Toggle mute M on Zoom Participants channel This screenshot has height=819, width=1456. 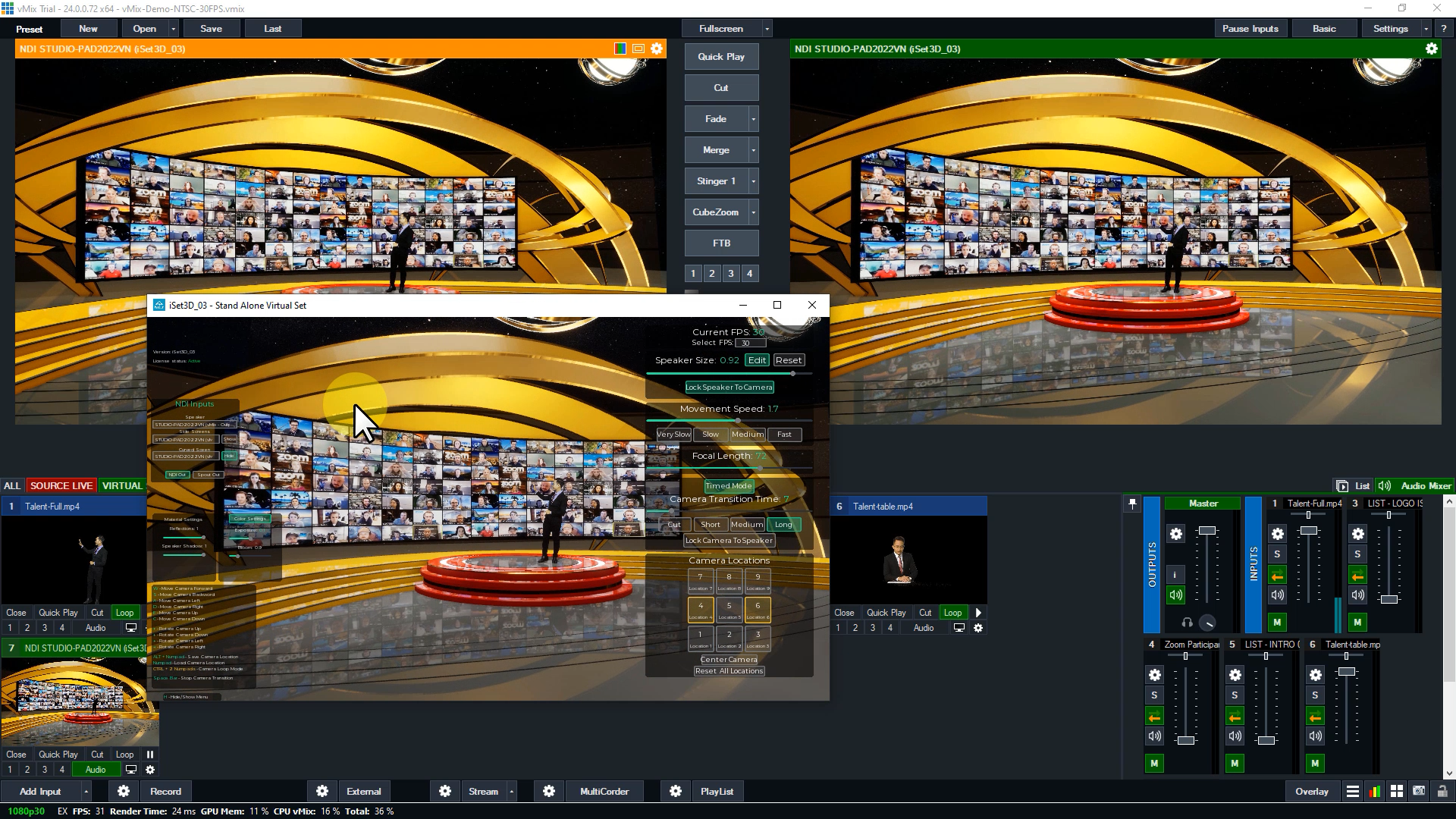[x=1154, y=763]
